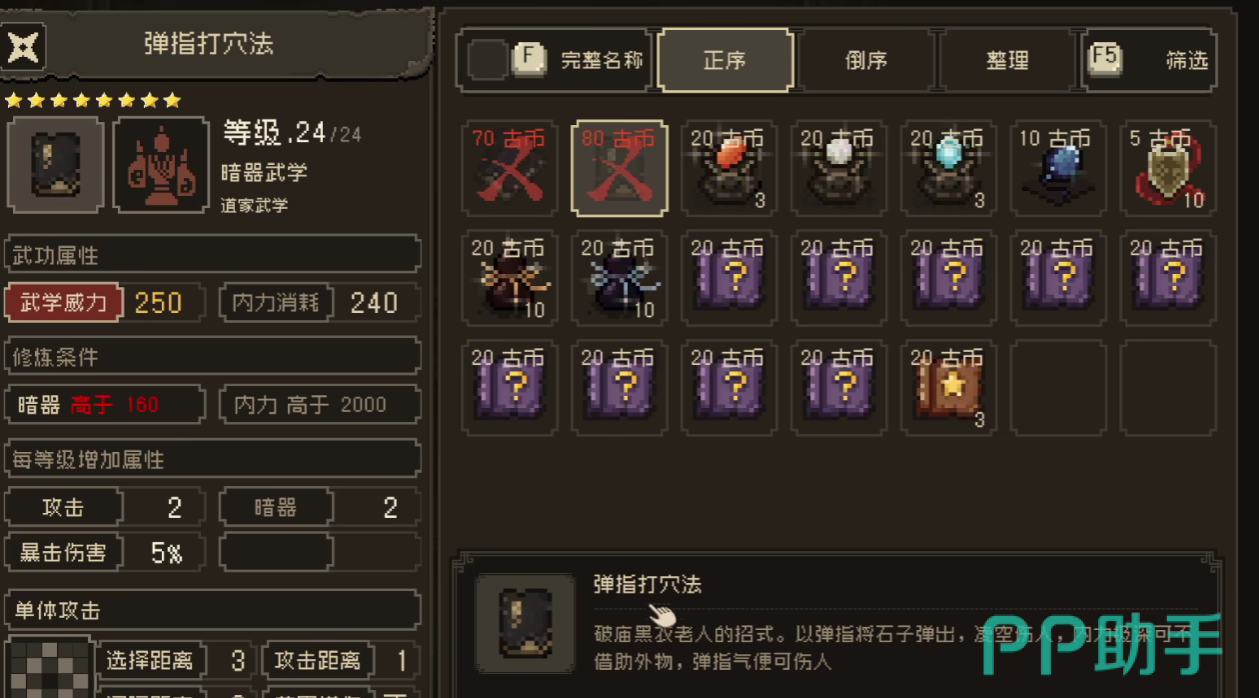Toggle the 完整名称 checkbox
The image size is (1259, 698).
click(488, 60)
